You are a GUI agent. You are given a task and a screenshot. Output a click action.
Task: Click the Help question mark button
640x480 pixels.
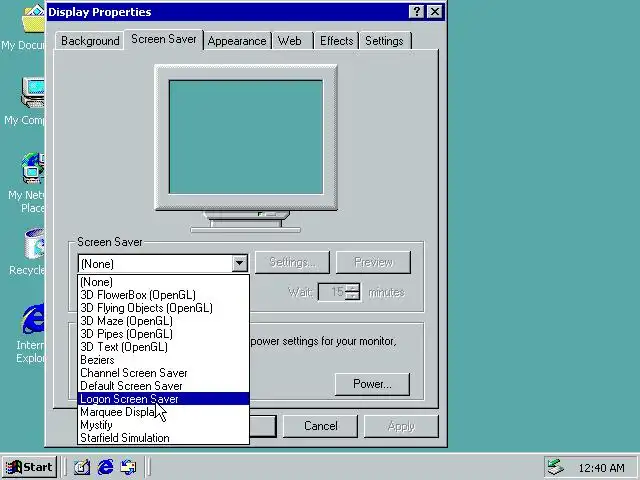point(416,12)
